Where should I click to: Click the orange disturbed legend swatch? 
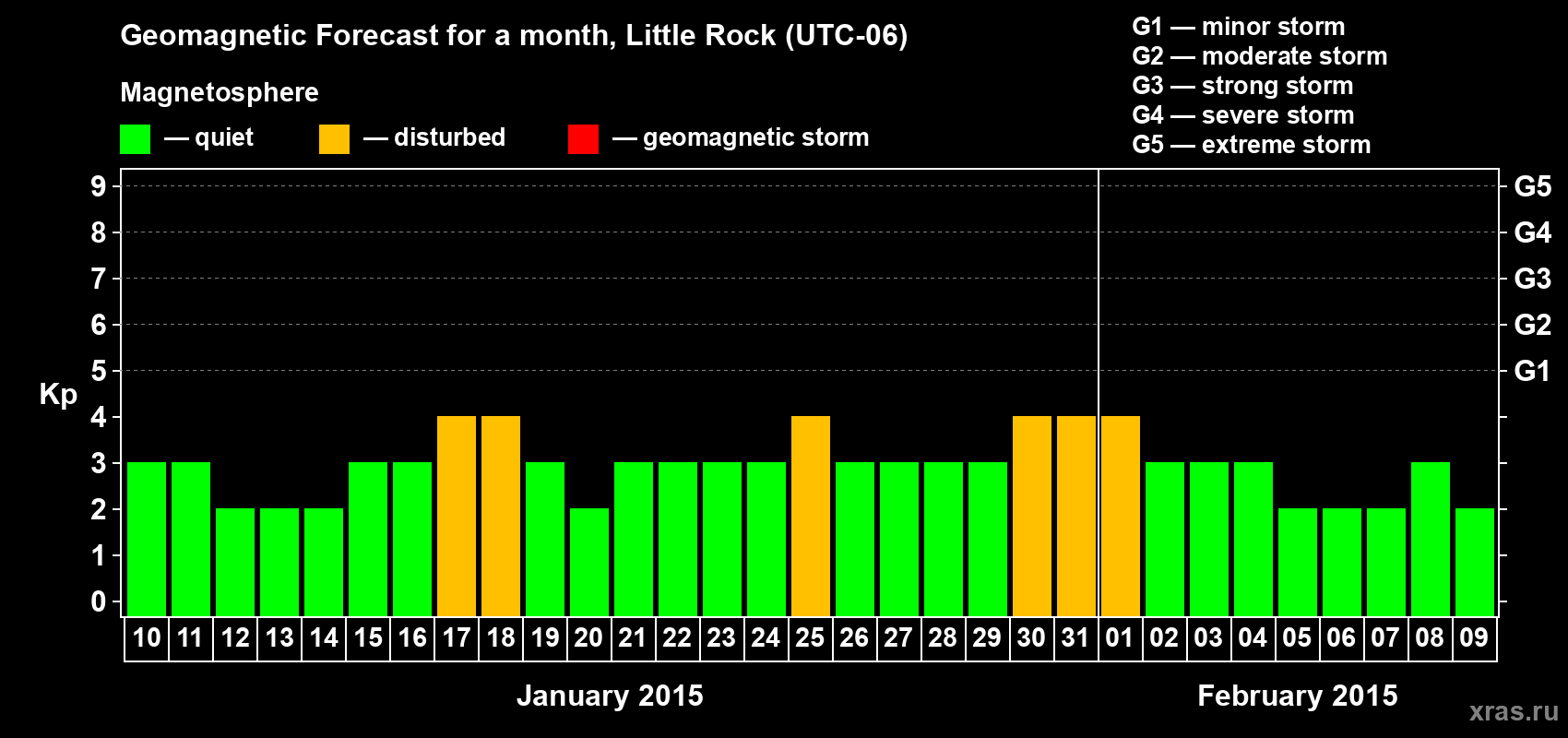pyautogui.click(x=334, y=139)
